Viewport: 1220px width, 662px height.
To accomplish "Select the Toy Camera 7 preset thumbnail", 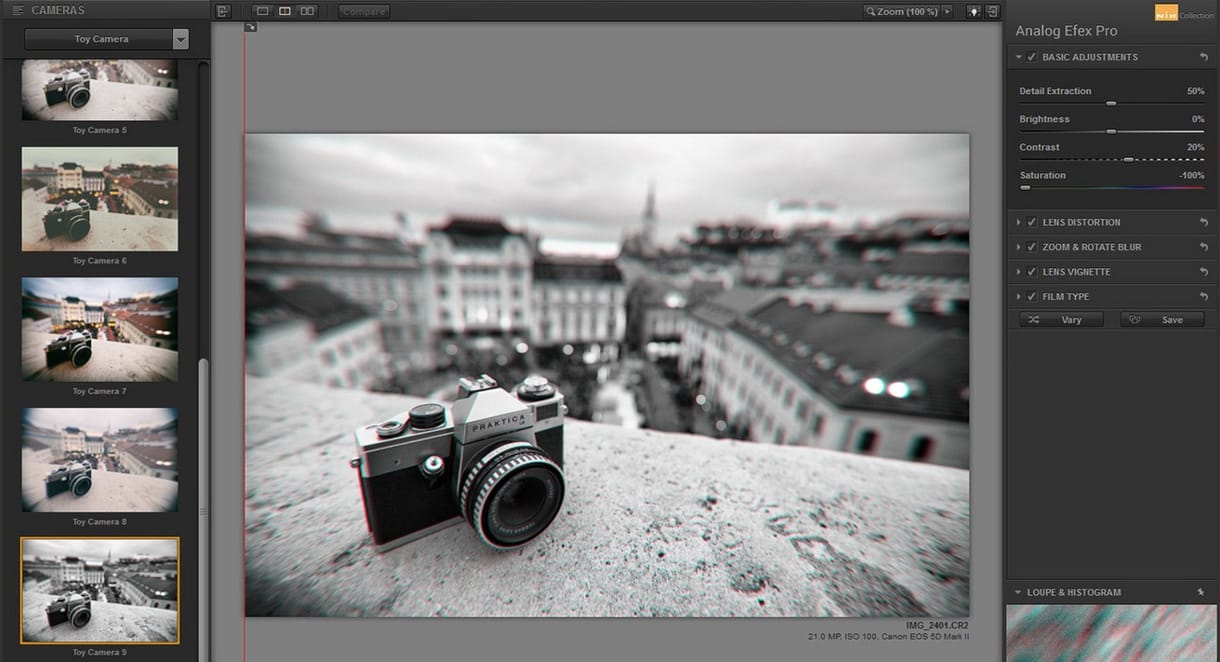I will click(100, 329).
